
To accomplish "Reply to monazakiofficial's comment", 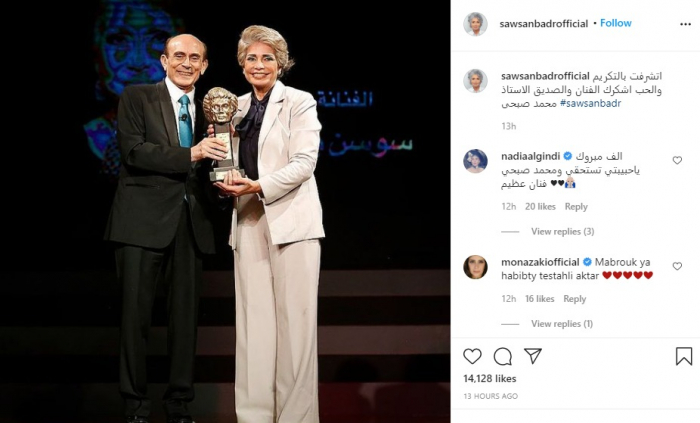I will coord(575,299).
